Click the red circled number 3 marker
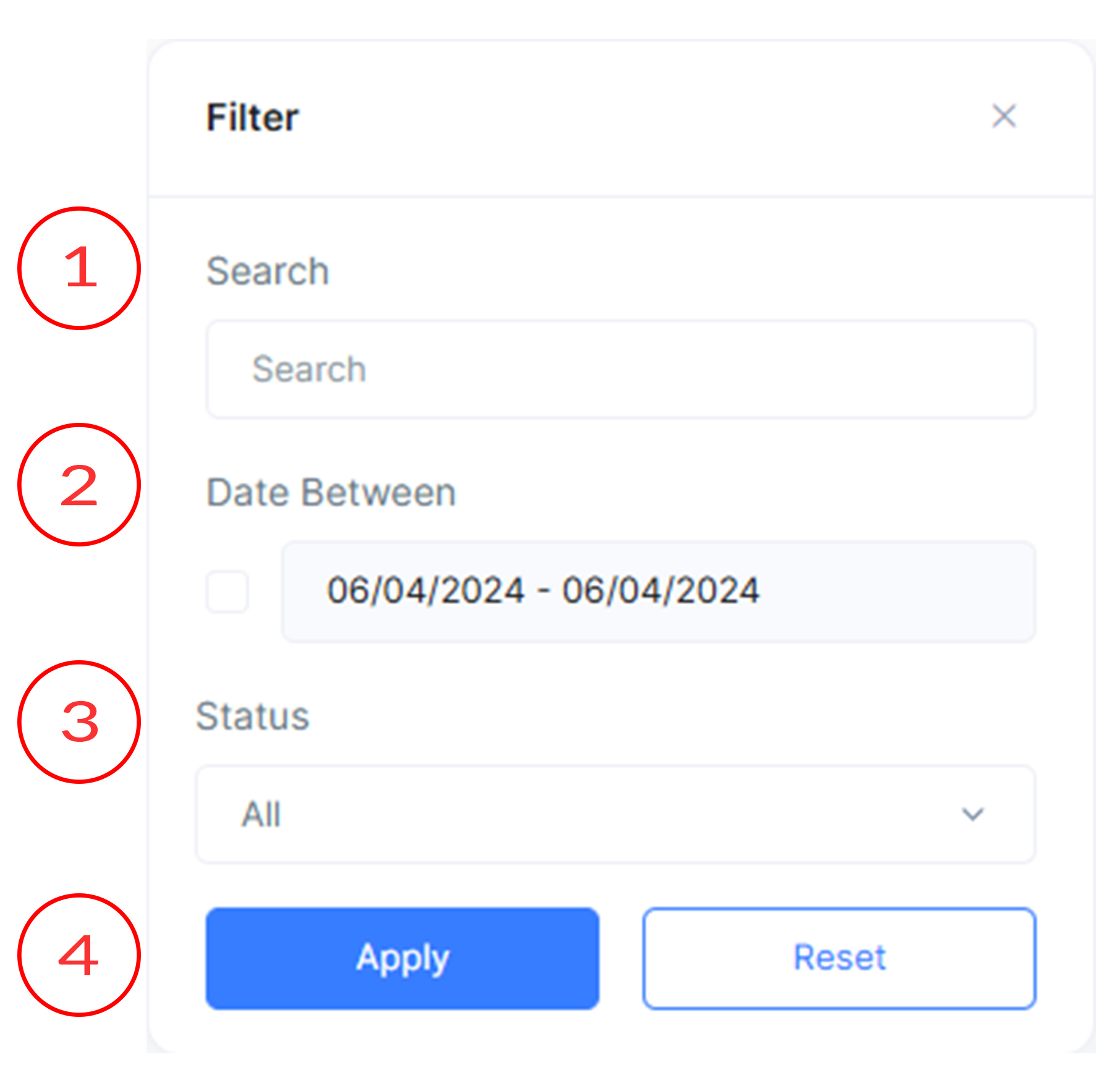The height and width of the screenshot is (1075, 1120). click(80, 722)
